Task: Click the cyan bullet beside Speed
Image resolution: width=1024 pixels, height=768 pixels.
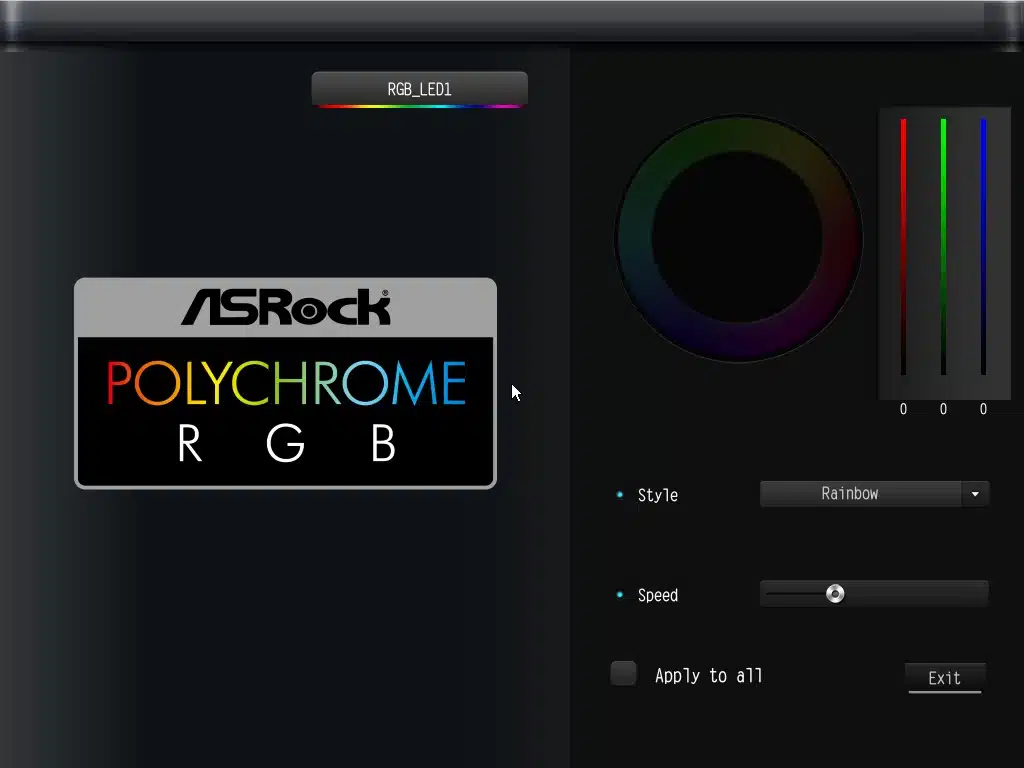Action: [x=620, y=595]
